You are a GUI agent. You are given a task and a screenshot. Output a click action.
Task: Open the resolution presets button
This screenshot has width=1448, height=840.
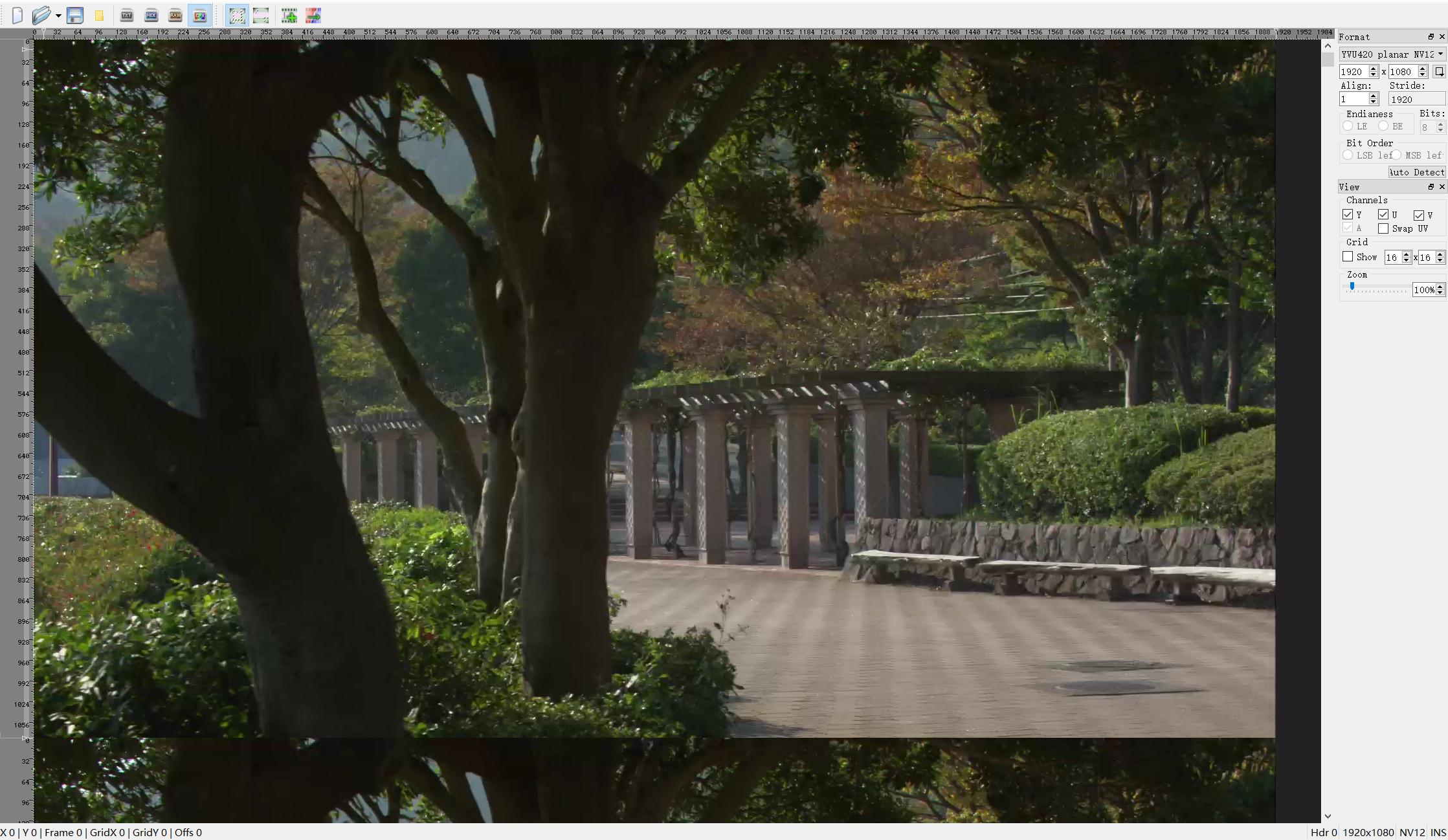pos(1439,72)
